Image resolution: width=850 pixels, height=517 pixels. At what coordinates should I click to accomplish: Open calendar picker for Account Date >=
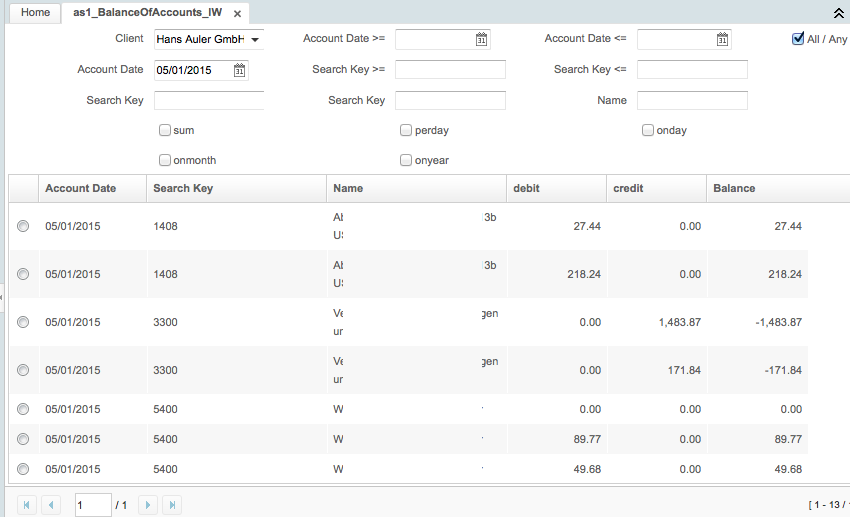click(x=481, y=40)
